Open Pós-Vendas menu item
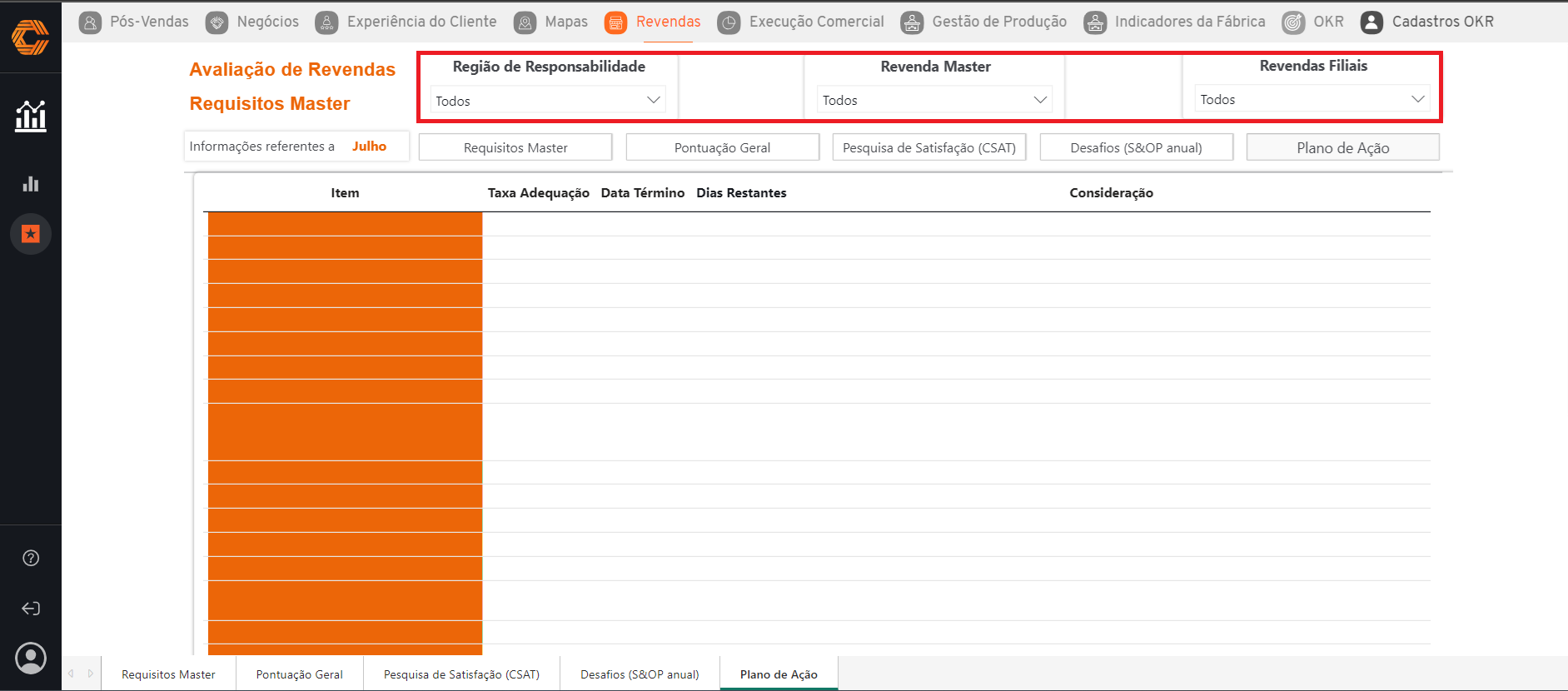The image size is (1568, 691). pyautogui.click(x=149, y=22)
